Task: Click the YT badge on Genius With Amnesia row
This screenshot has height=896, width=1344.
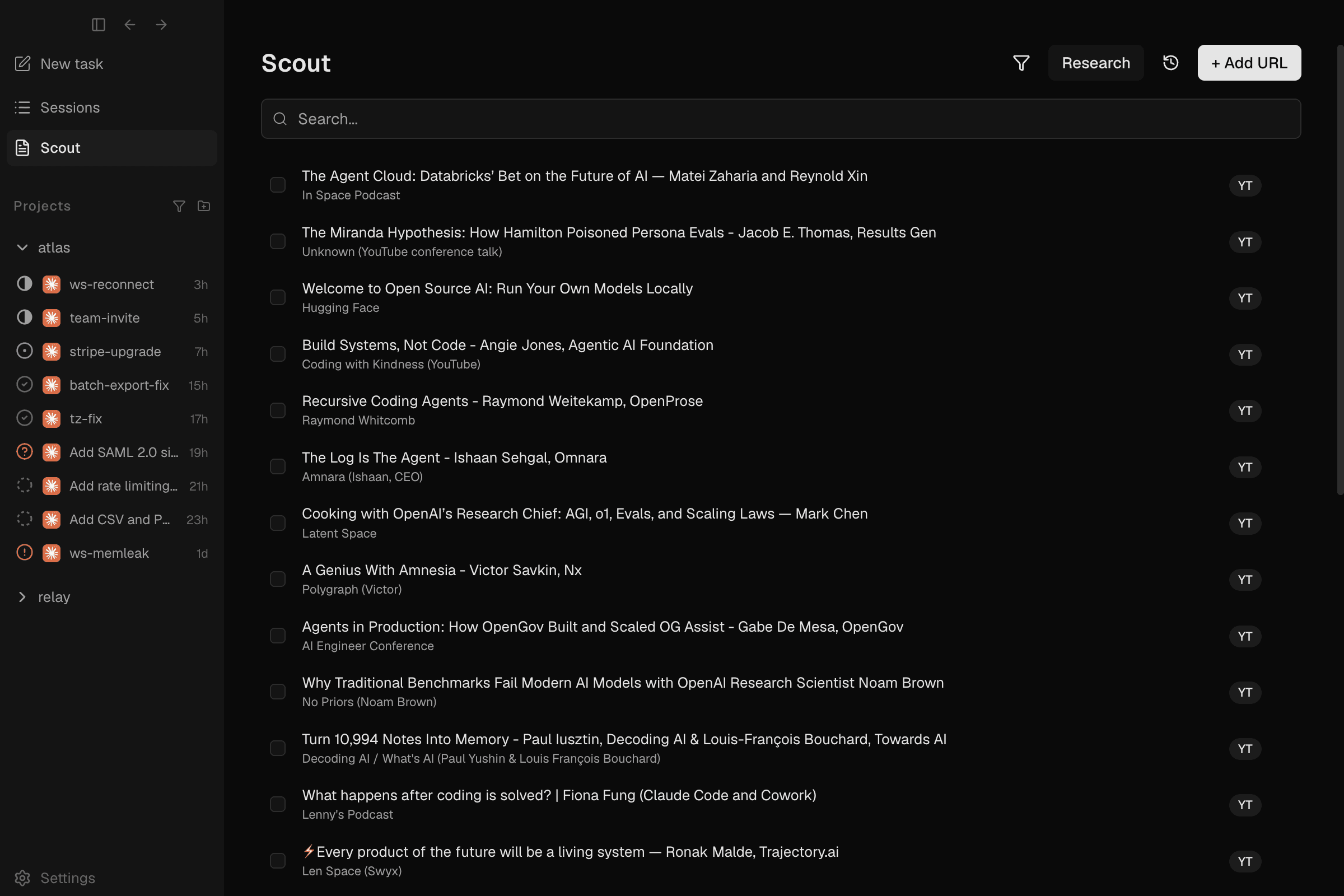Action: pyautogui.click(x=1244, y=580)
